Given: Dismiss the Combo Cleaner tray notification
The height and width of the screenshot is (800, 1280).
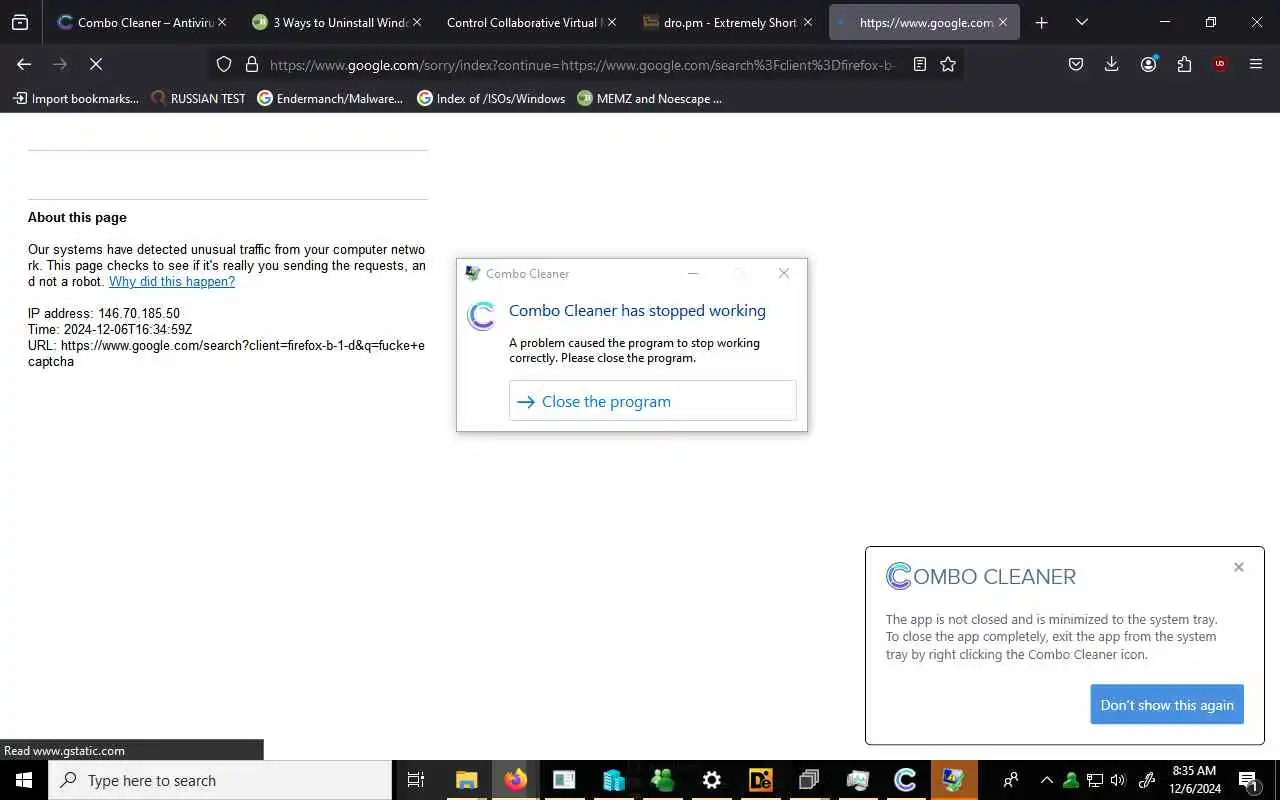Looking at the screenshot, I should (x=1238, y=567).
